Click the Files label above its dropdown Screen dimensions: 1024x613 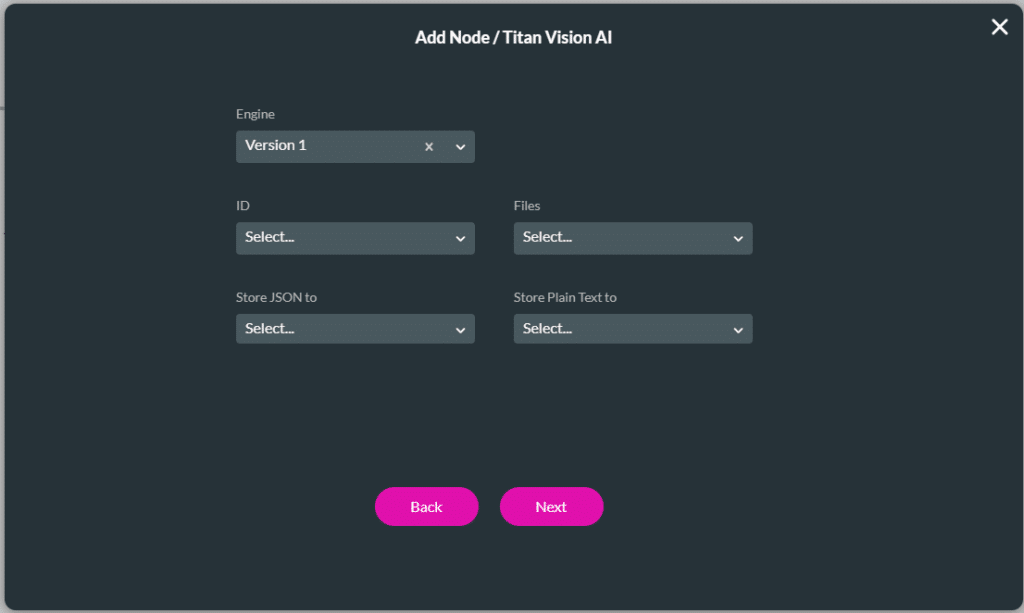point(527,205)
